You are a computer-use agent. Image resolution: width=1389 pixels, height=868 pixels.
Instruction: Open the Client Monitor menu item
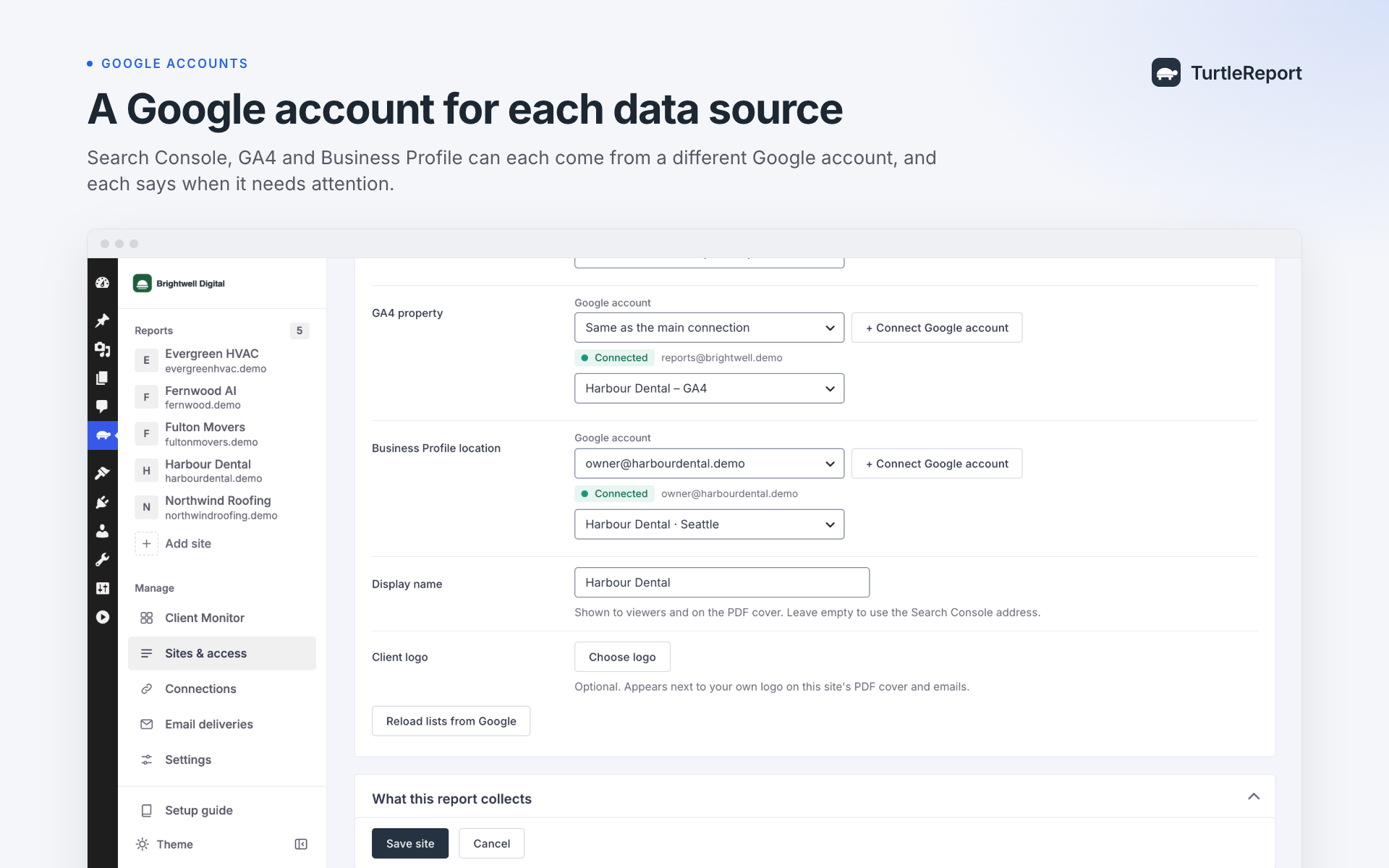tap(222, 618)
